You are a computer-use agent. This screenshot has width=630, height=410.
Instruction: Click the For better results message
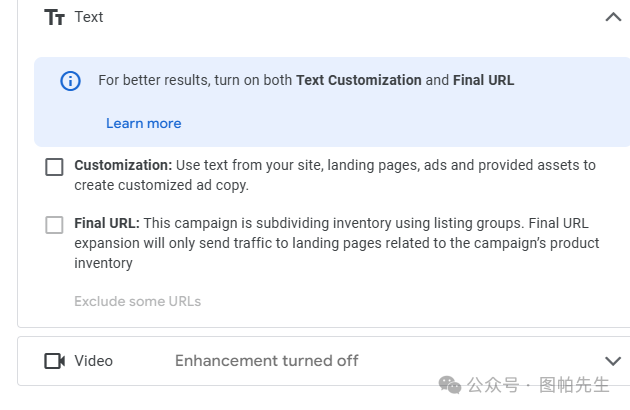[x=306, y=80]
